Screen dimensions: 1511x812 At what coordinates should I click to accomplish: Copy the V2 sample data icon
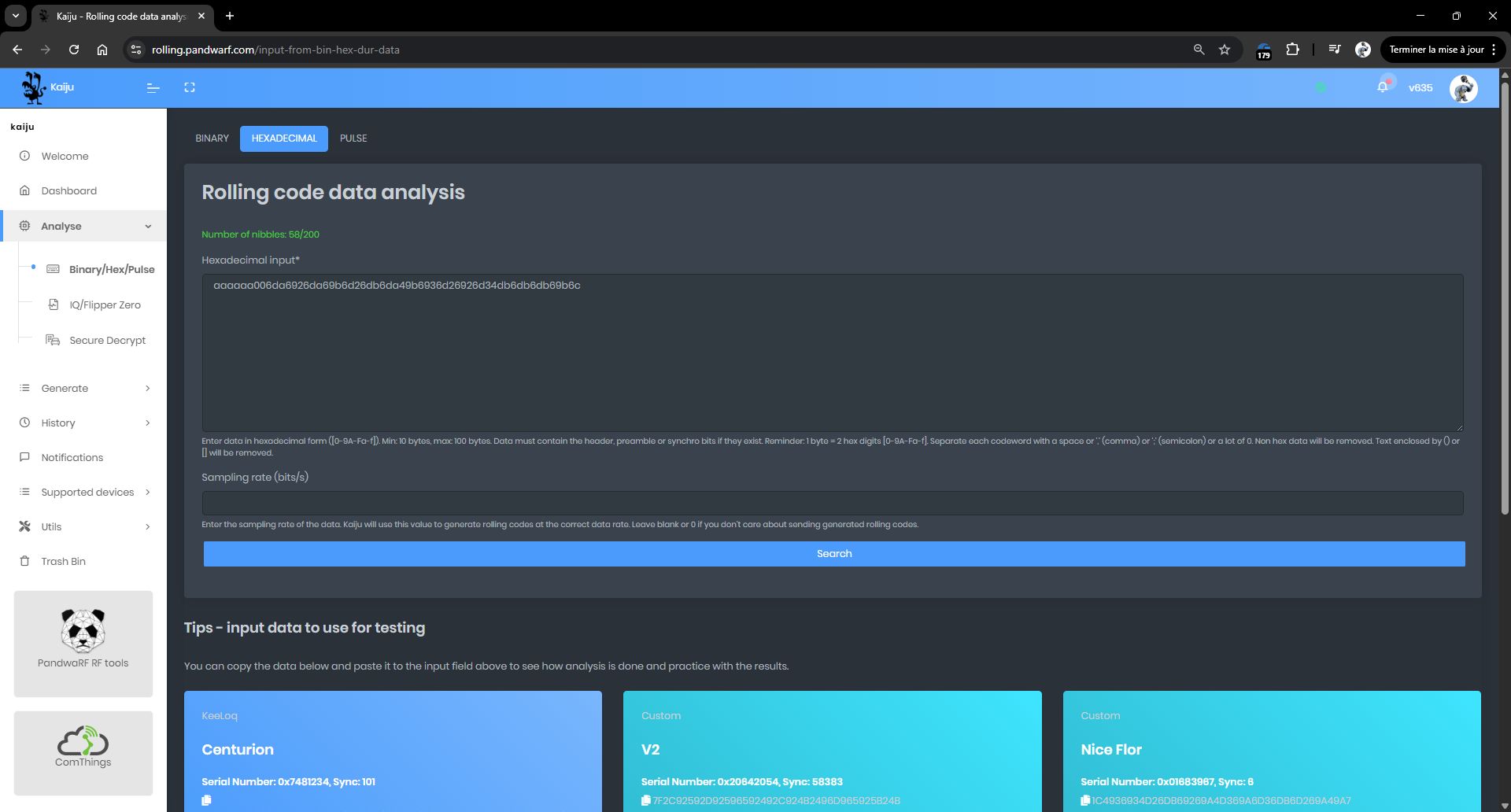pyautogui.click(x=646, y=800)
